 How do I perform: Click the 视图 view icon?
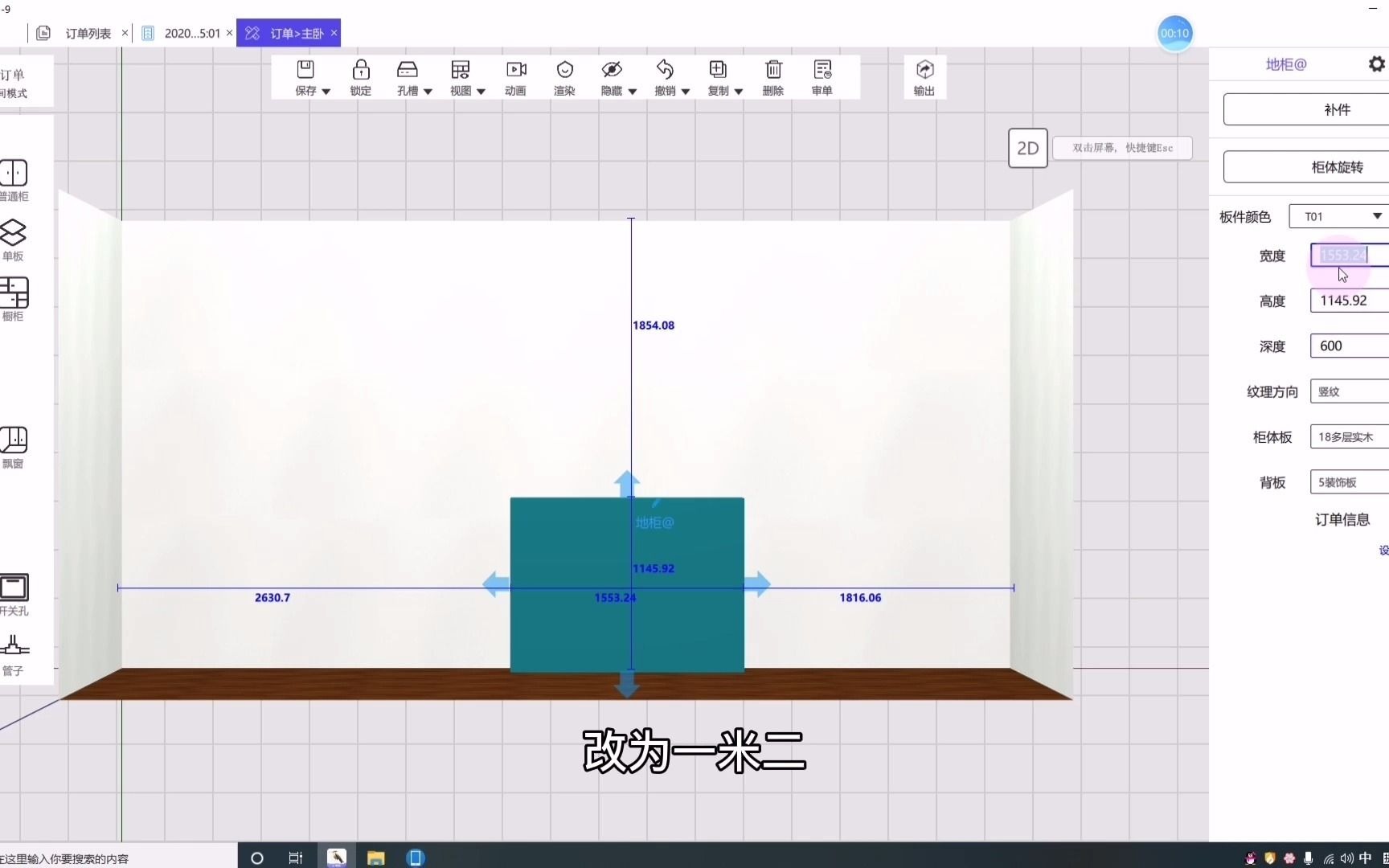coord(461,69)
